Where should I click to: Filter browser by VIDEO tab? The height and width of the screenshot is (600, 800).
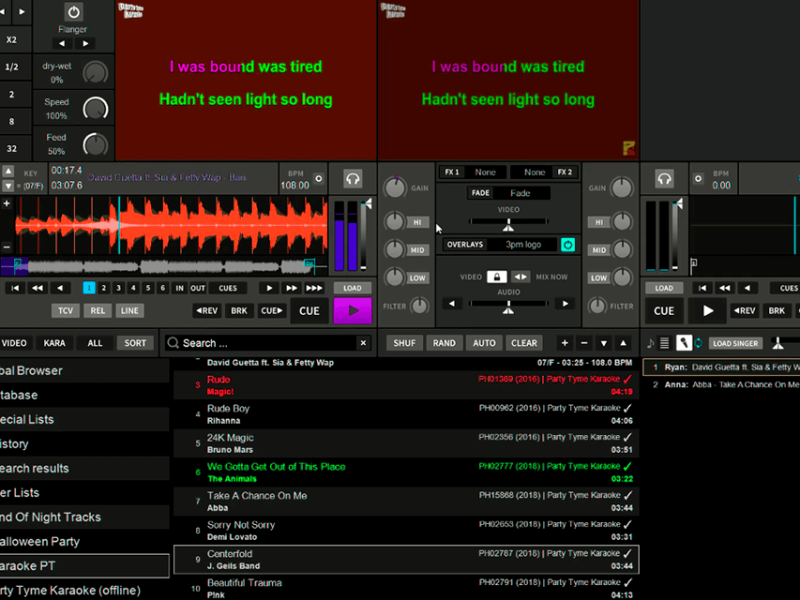tap(14, 343)
